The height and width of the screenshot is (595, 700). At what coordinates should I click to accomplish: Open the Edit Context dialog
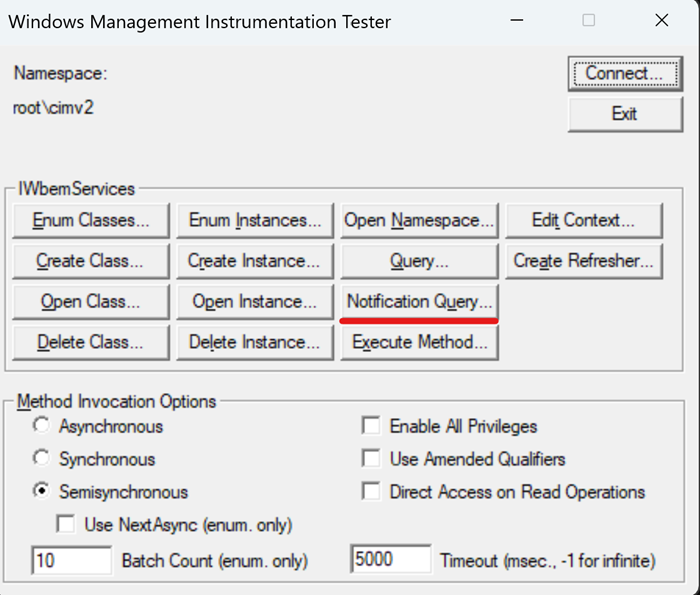coord(583,221)
